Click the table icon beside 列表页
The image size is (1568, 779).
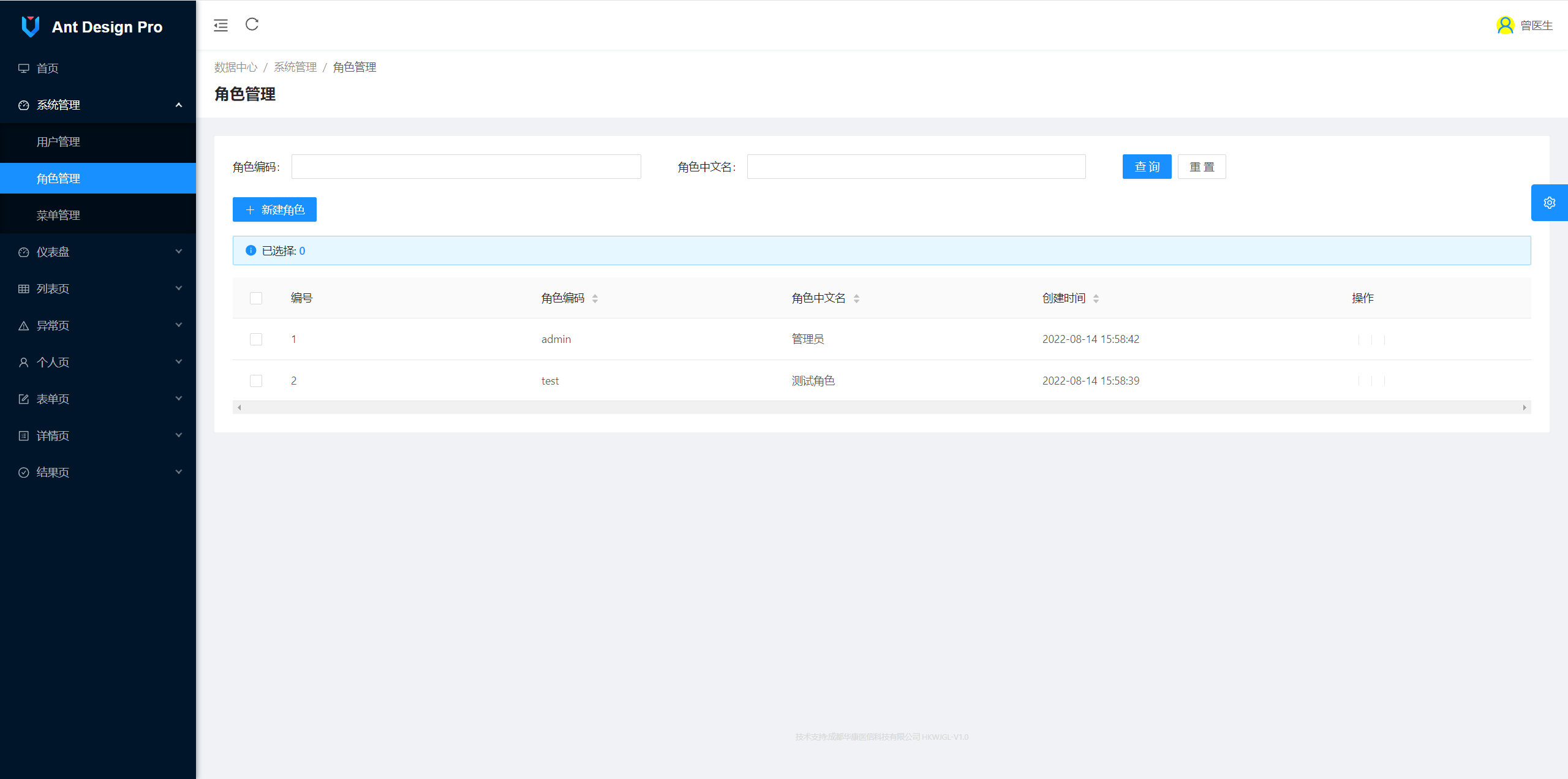point(24,288)
